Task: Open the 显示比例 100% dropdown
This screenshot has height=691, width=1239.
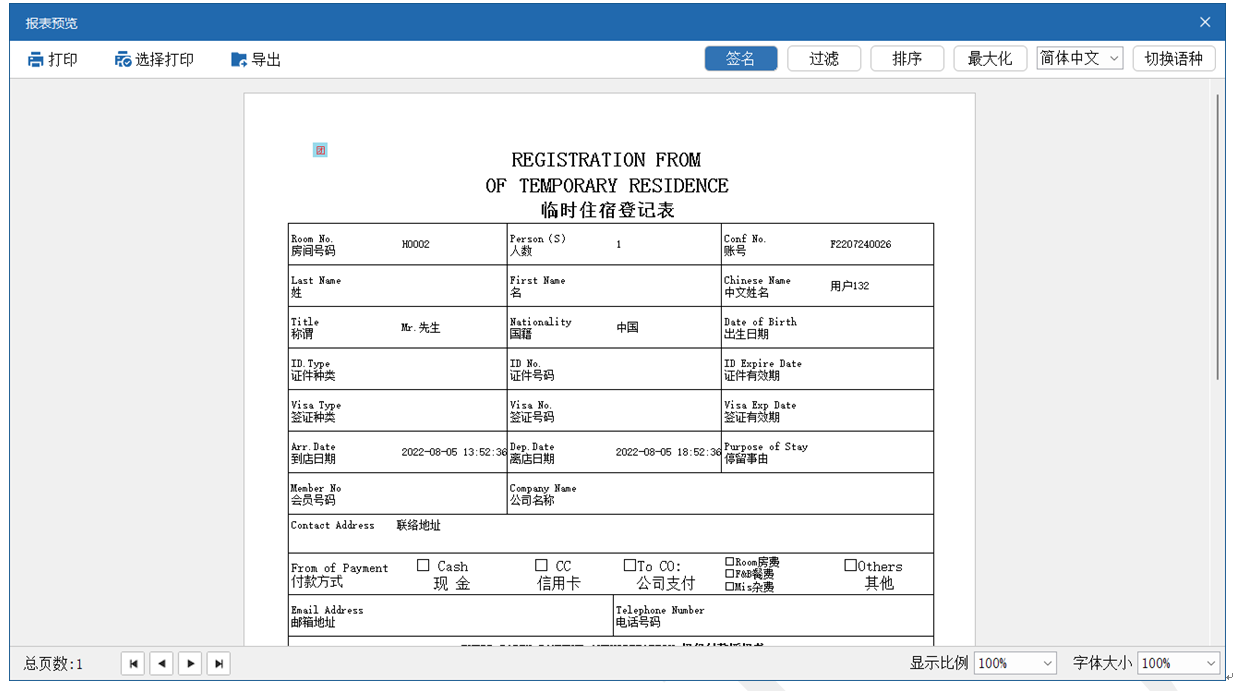Action: click(x=1015, y=663)
